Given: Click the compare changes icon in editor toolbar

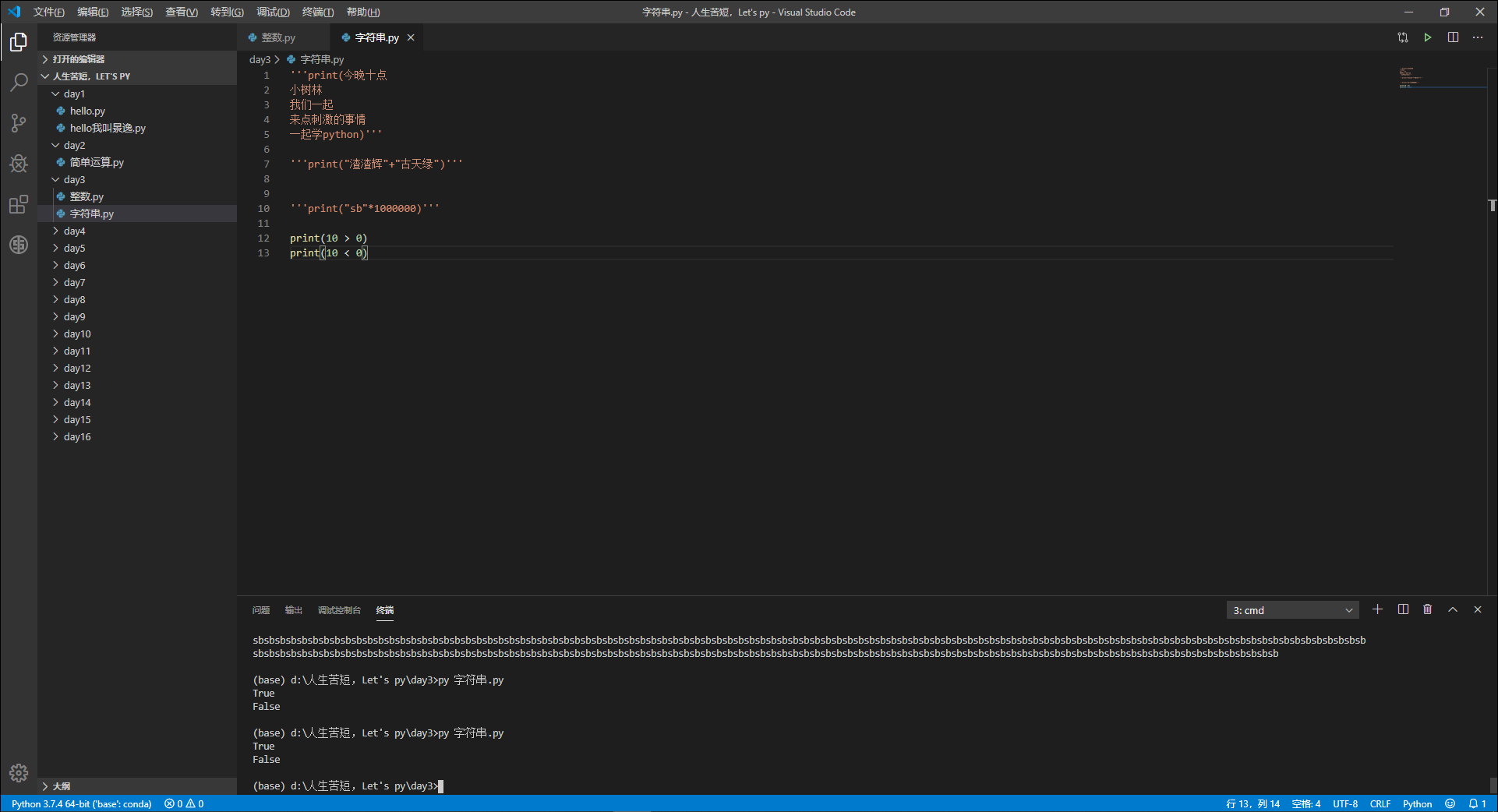Looking at the screenshot, I should pos(1403,37).
